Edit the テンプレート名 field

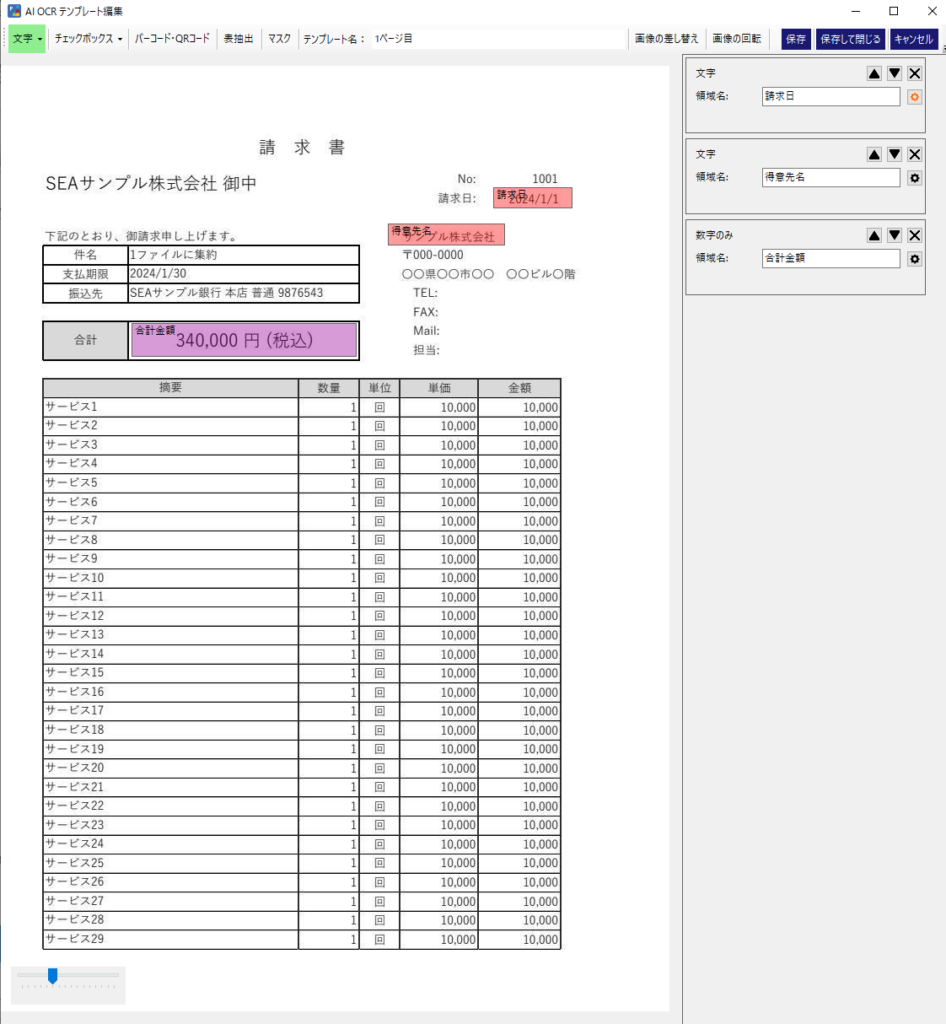pos(498,39)
